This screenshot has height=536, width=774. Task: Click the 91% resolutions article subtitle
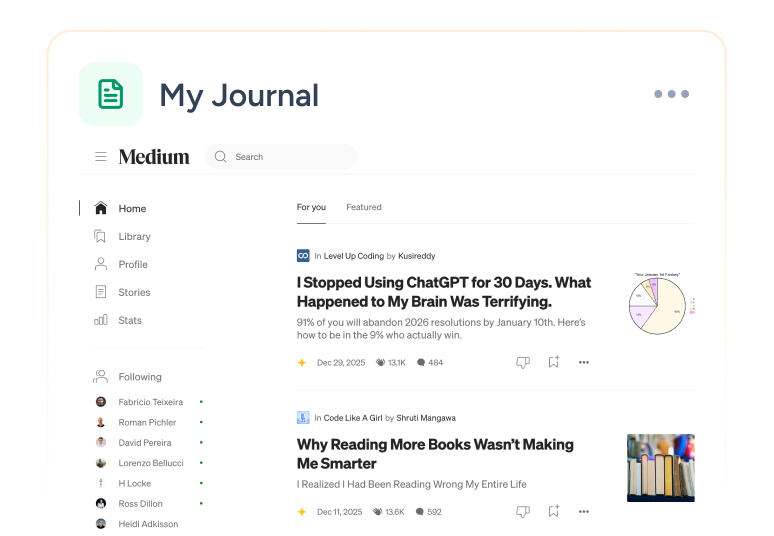(441, 329)
